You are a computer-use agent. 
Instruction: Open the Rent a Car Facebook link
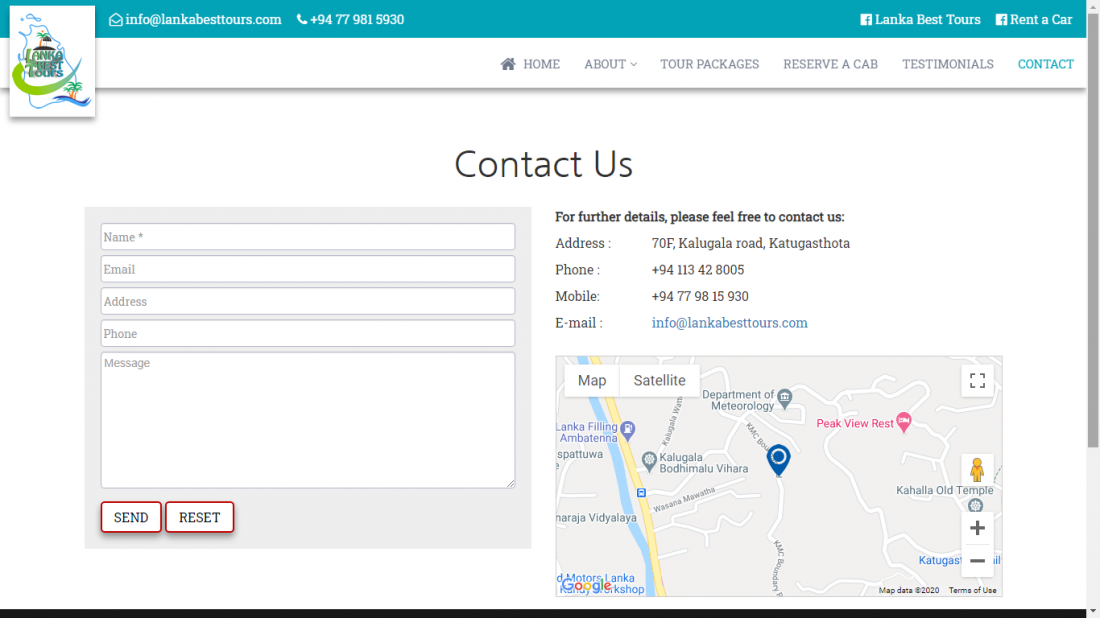pos(1033,19)
